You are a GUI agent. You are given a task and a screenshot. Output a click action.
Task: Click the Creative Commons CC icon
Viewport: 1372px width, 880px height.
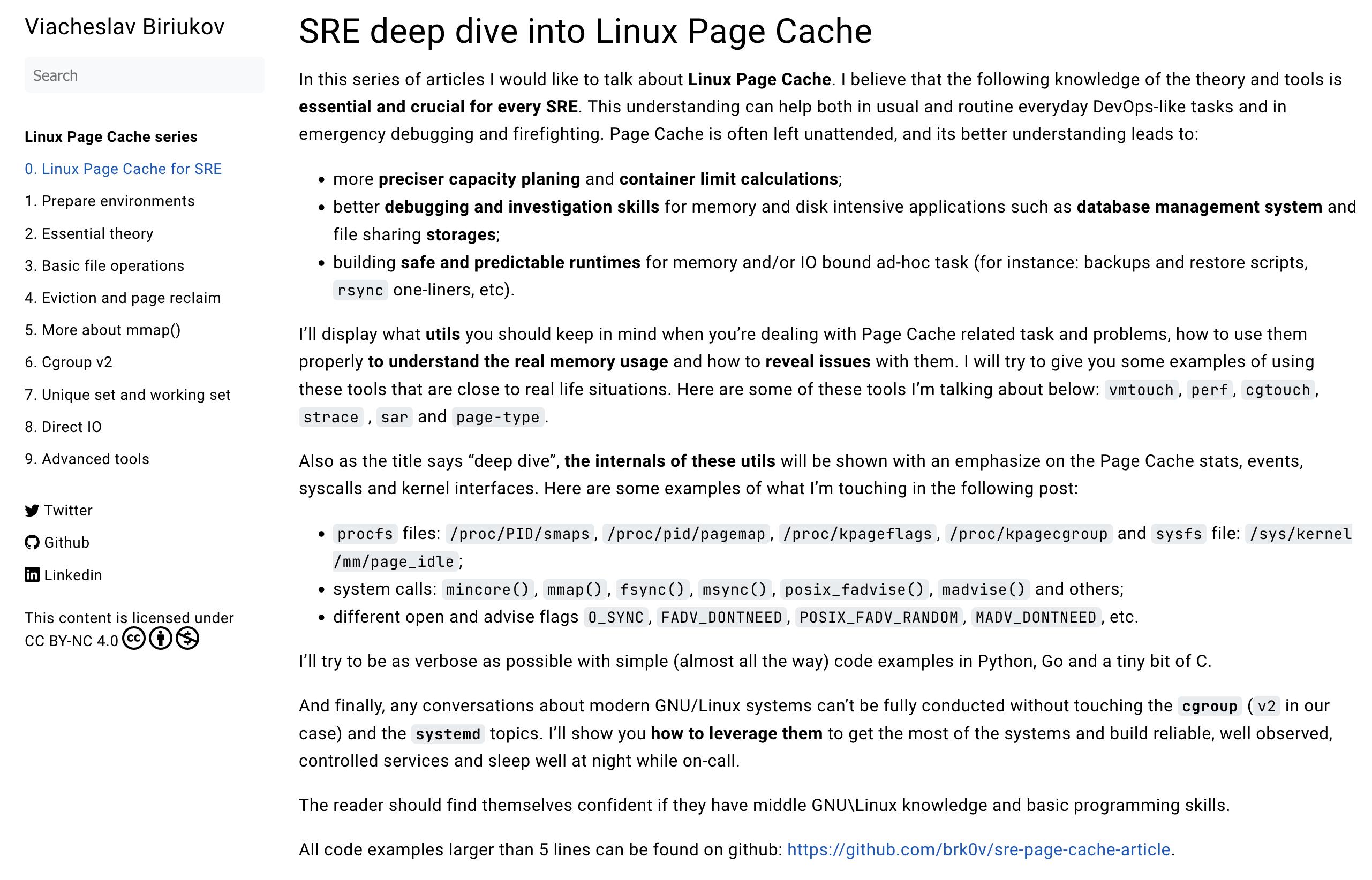134,638
